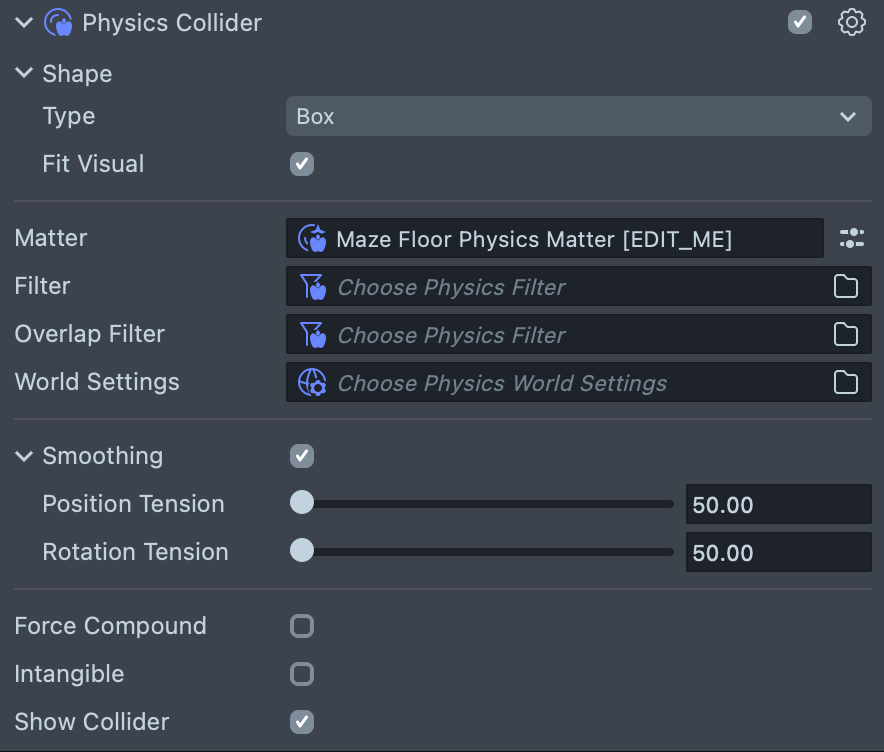The image size is (884, 752).
Task: Collapse the Physics Collider section
Action: point(24,23)
